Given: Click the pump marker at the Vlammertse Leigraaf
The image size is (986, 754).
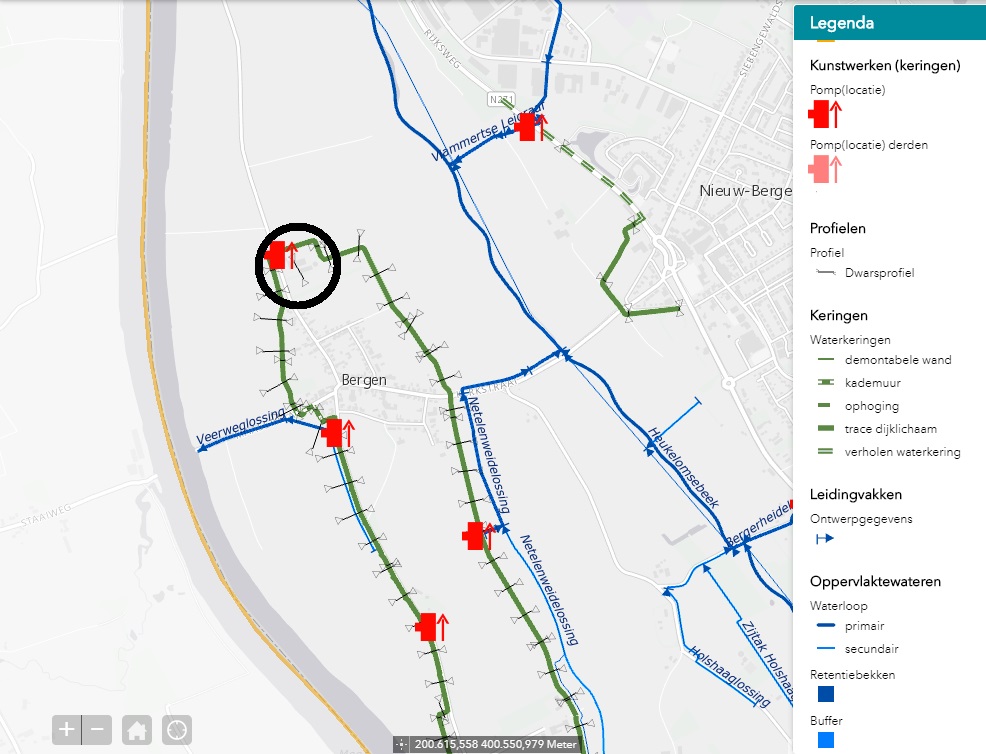Looking at the screenshot, I should [531, 127].
